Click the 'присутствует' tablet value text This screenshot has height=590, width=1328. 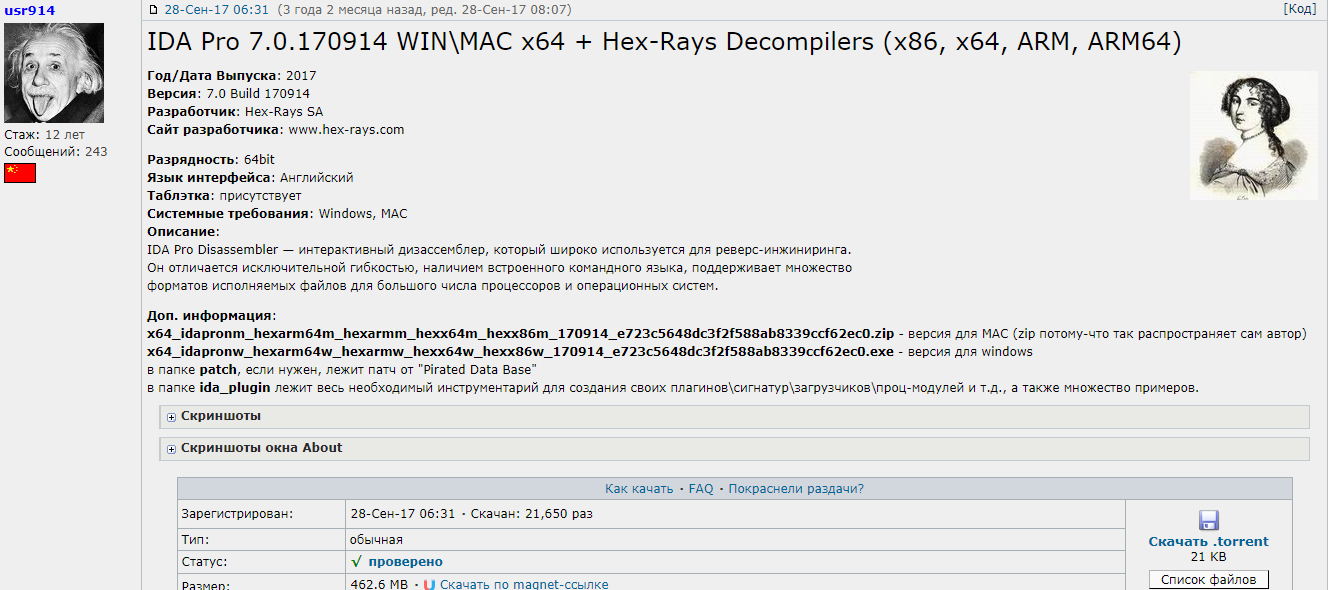coord(260,196)
